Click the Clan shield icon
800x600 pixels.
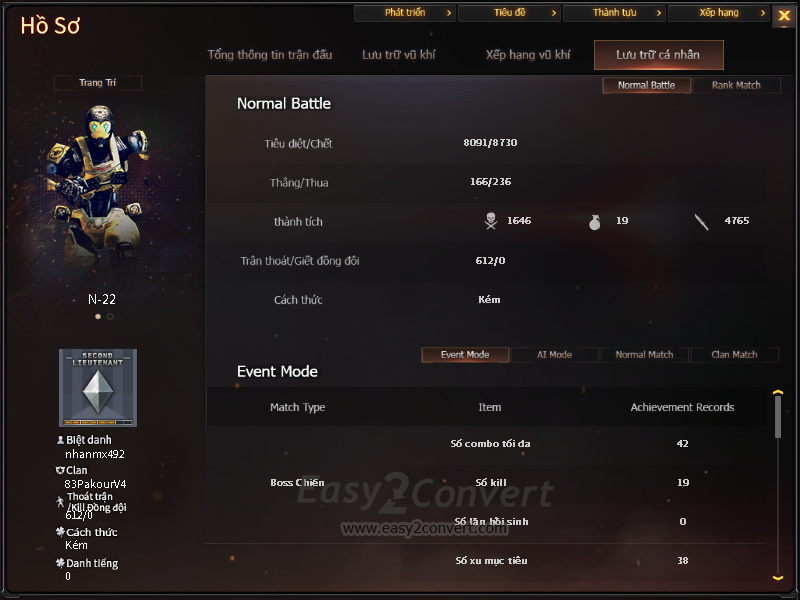[60, 470]
